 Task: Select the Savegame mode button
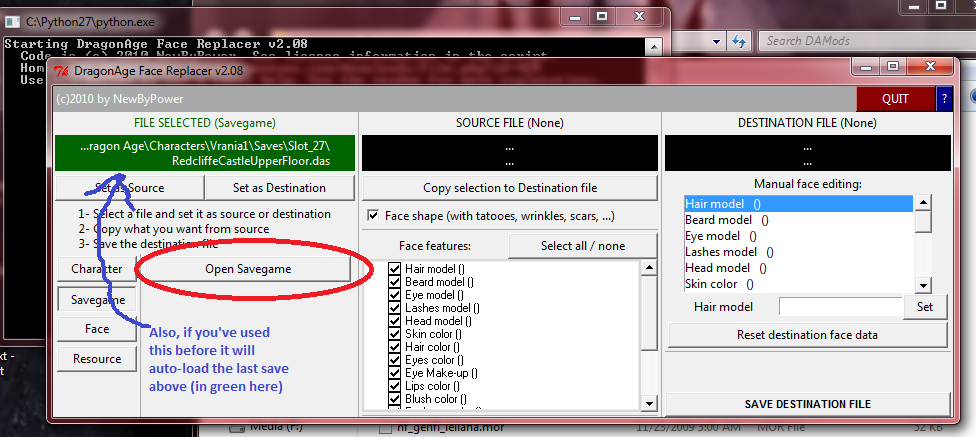[97, 299]
